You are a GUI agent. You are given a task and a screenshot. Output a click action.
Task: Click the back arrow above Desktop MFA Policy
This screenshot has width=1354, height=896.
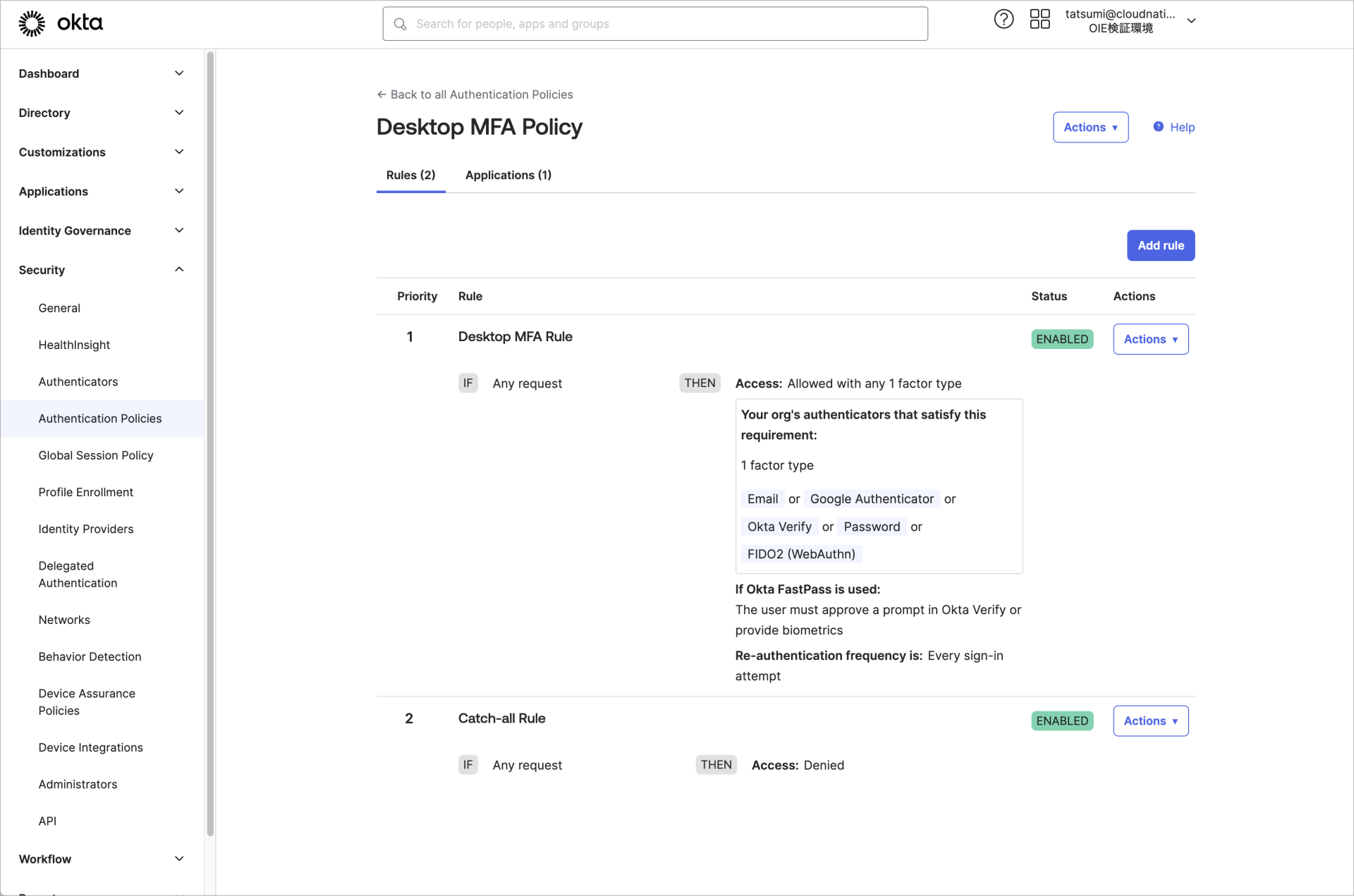[382, 94]
